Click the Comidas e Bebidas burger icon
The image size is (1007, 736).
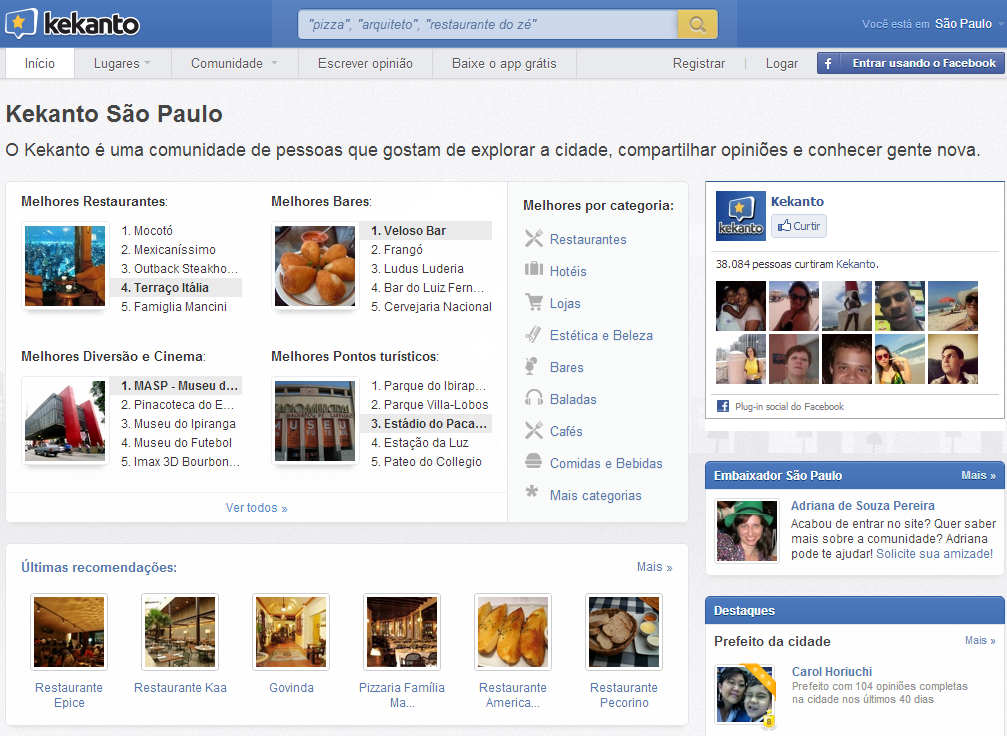[x=534, y=461]
